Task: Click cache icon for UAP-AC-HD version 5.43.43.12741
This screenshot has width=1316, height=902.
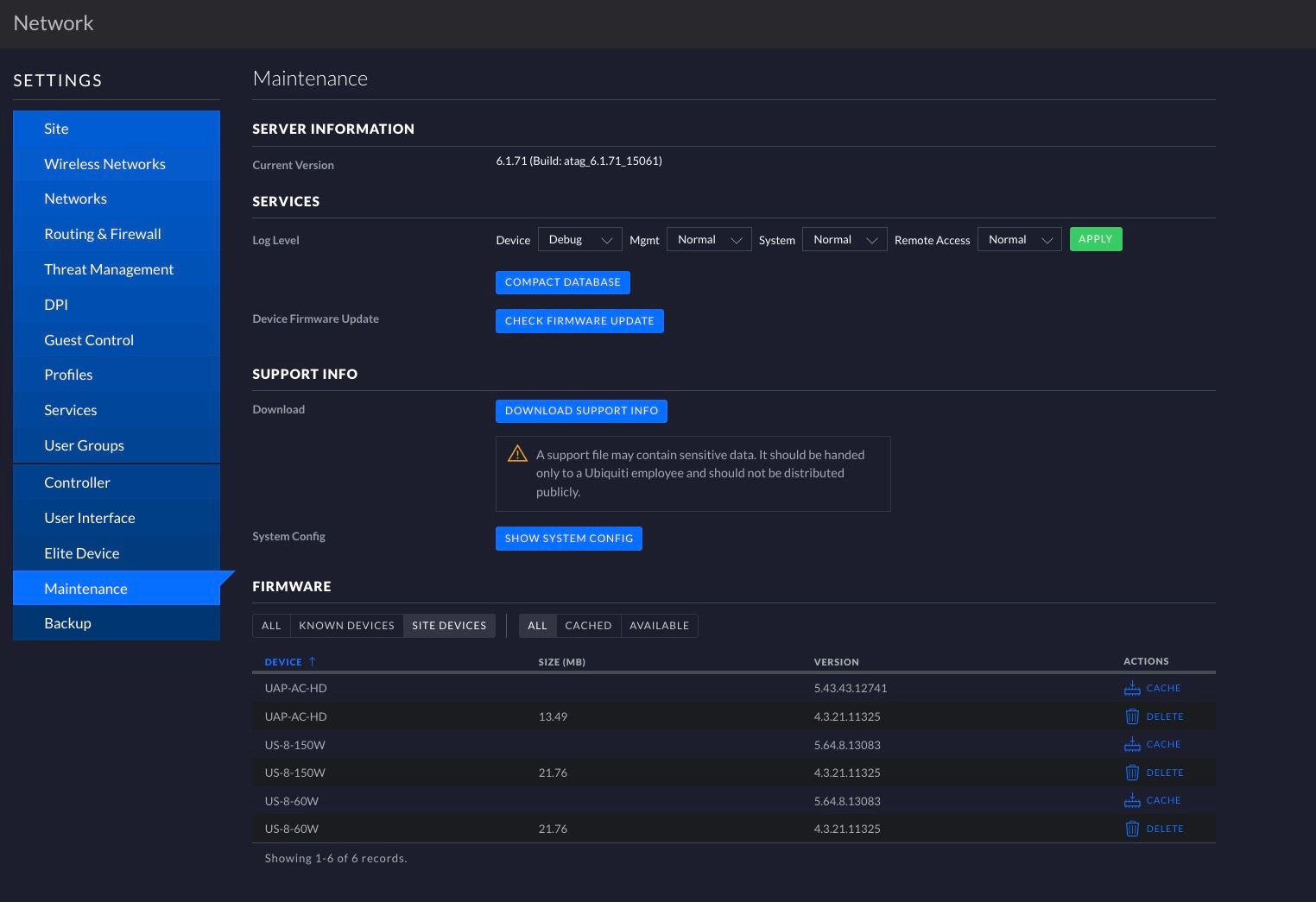Action: [x=1132, y=689]
